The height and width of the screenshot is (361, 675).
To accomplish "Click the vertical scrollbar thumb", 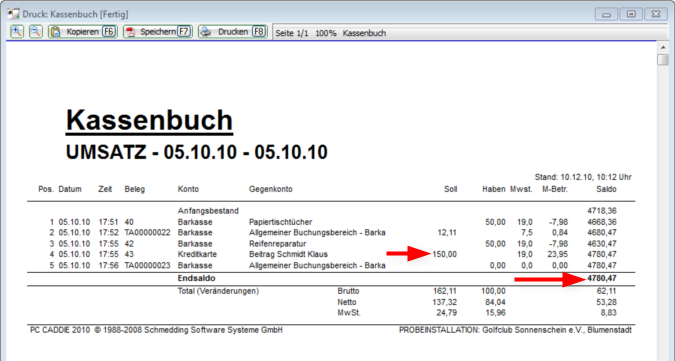I will pos(663,59).
